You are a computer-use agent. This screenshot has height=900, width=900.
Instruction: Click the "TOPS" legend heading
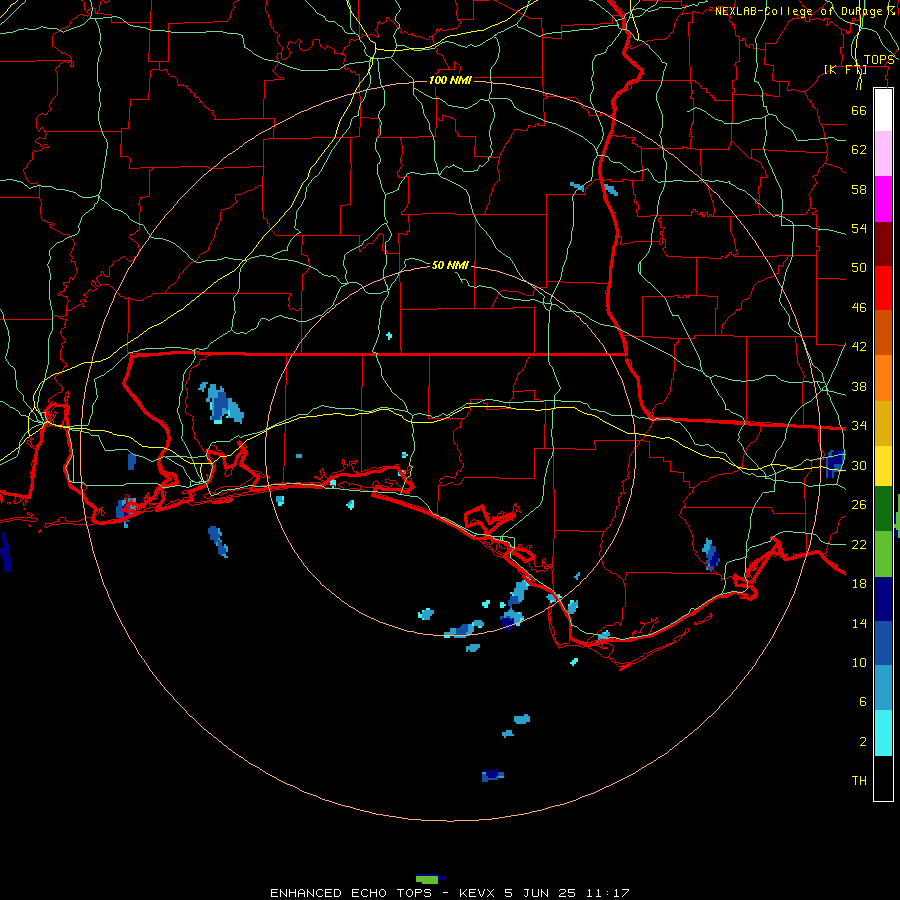click(x=879, y=60)
